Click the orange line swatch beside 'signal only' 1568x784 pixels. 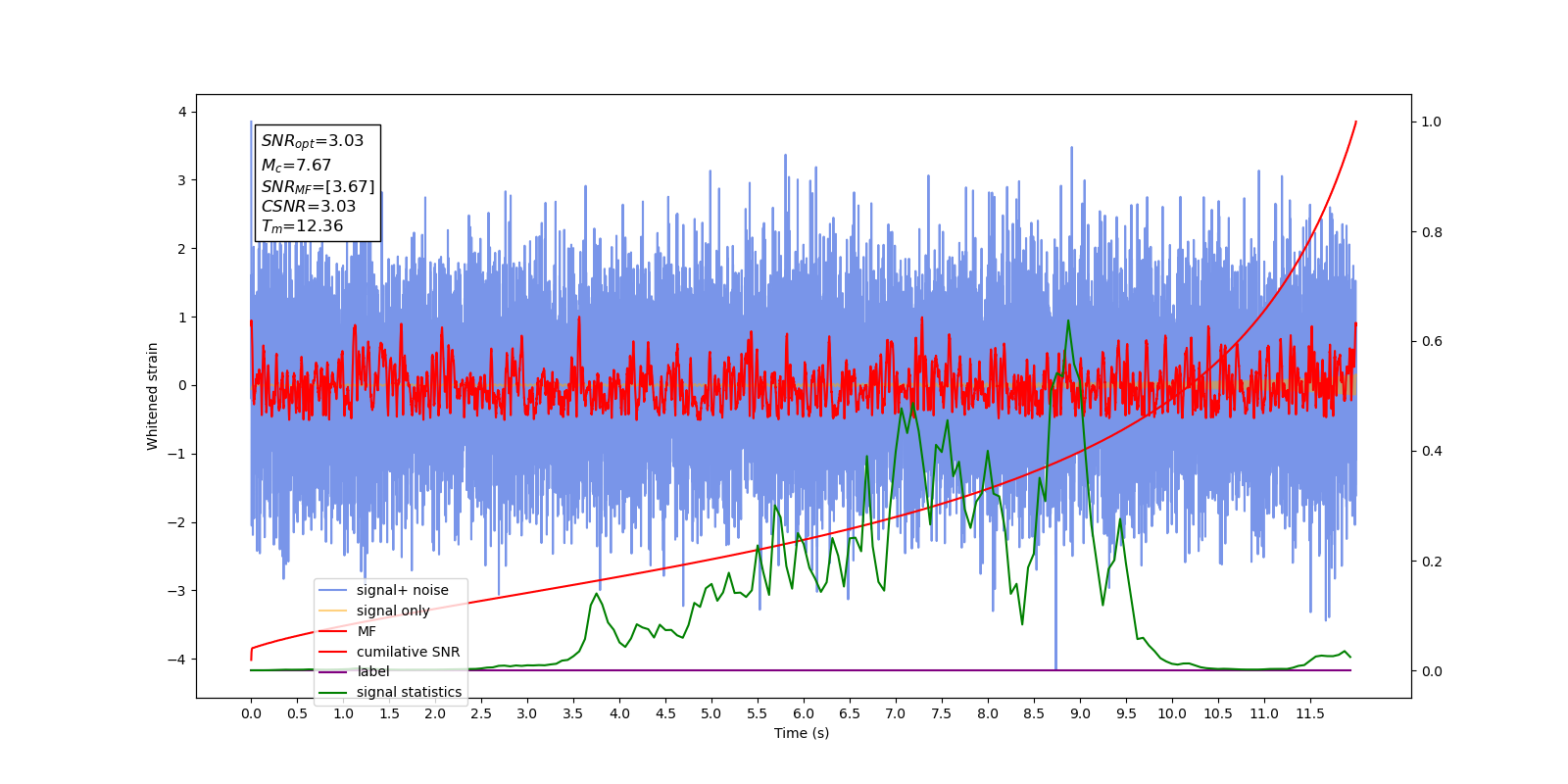pyautogui.click(x=333, y=611)
